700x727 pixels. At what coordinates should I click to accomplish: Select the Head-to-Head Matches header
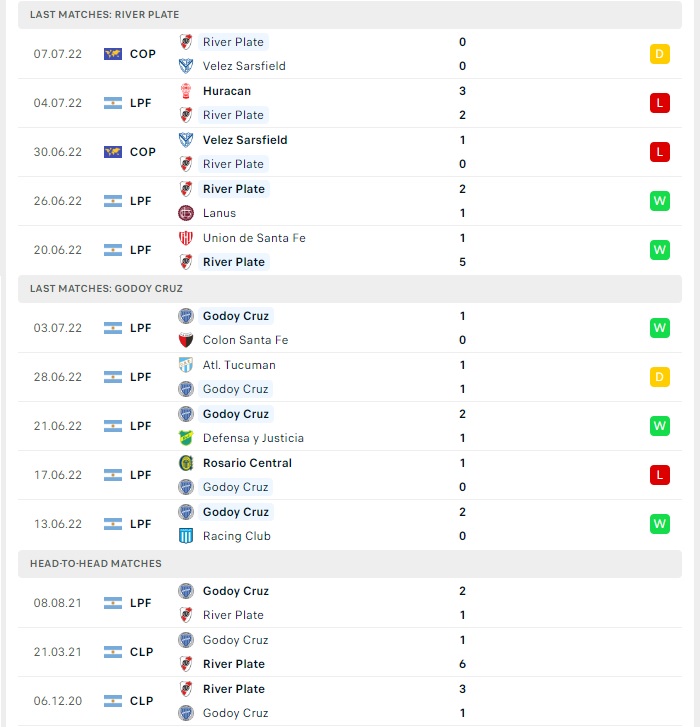(350, 563)
